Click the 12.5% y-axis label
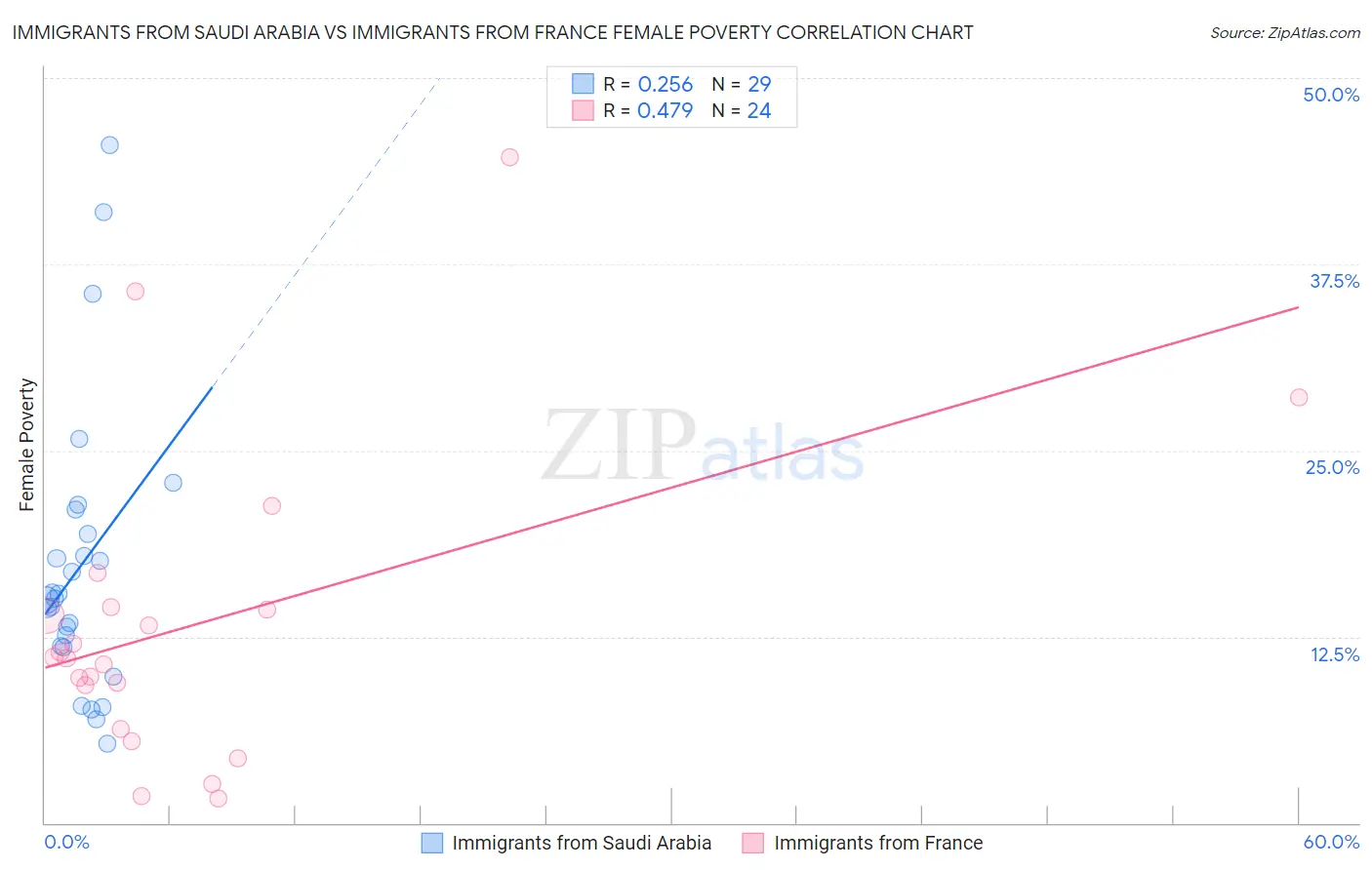Image resolution: width=1372 pixels, height=870 pixels. click(1335, 654)
